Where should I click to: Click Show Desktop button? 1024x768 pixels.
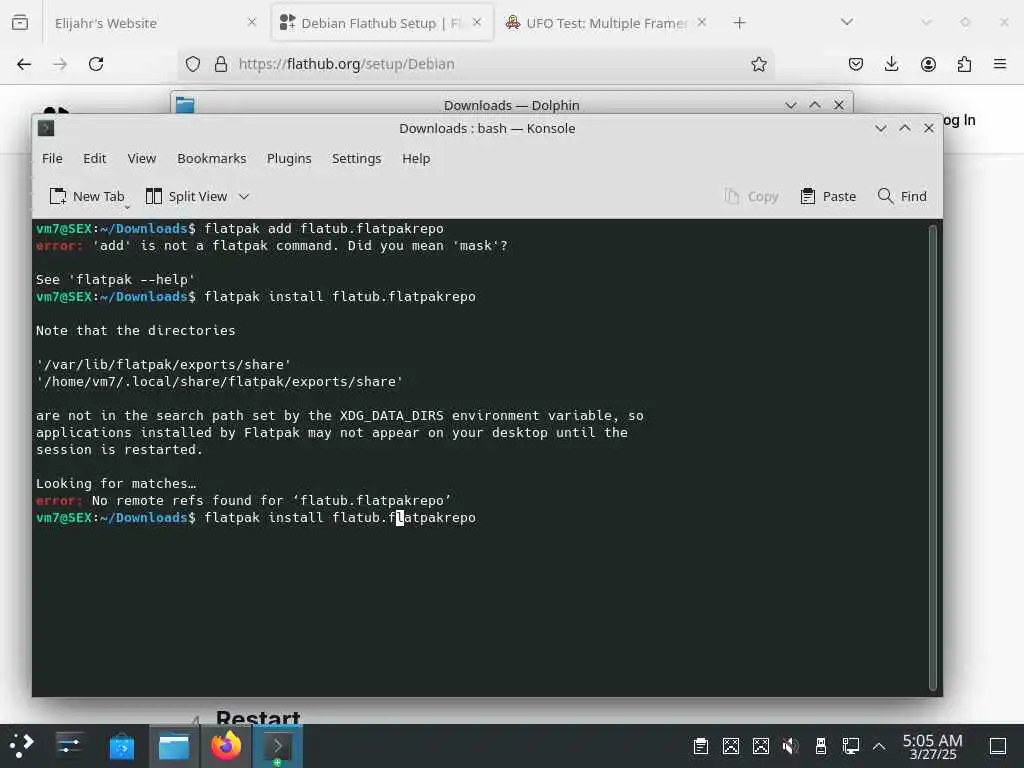[997, 746]
